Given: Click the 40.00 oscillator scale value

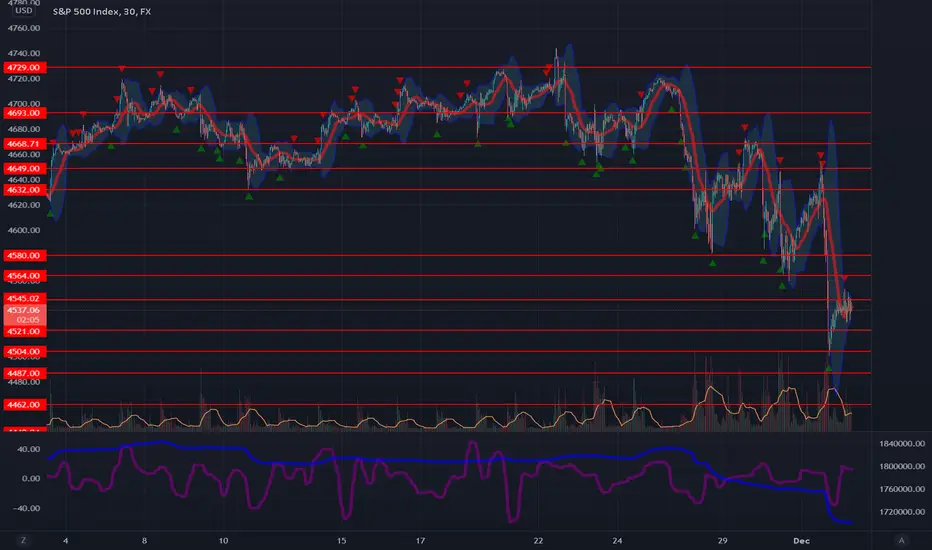Looking at the screenshot, I should point(29,449).
